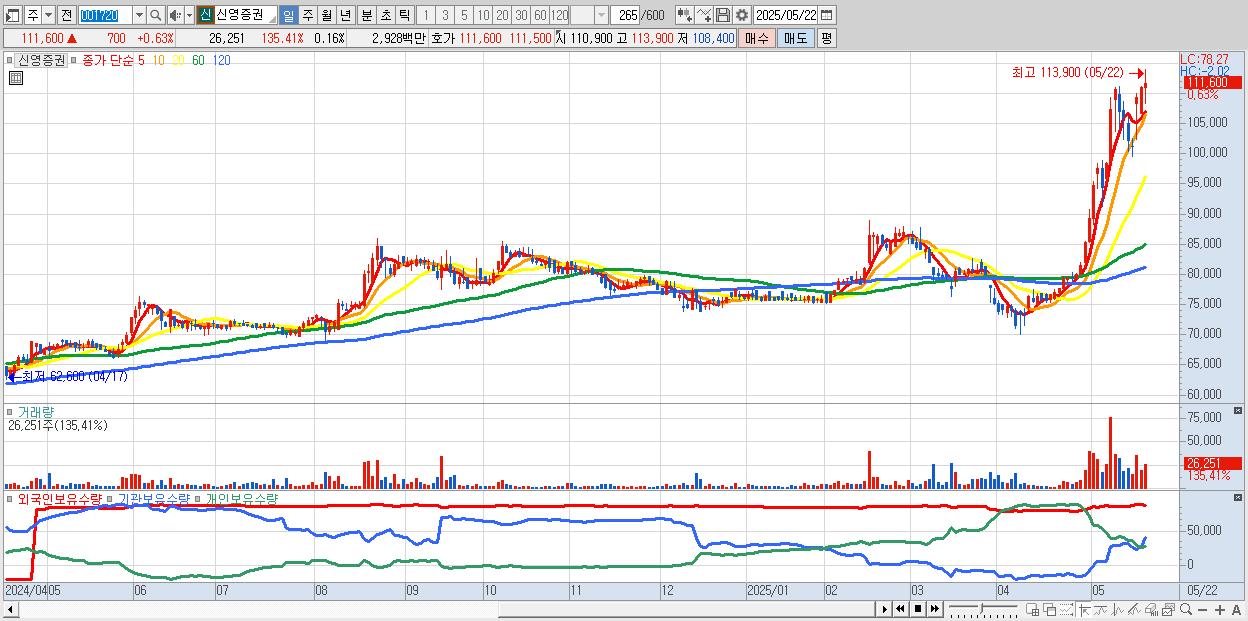This screenshot has height=621, width=1248.
Task: Click the split-window layout icon in bottom toolbar
Action: pyautogui.click(x=1033, y=609)
